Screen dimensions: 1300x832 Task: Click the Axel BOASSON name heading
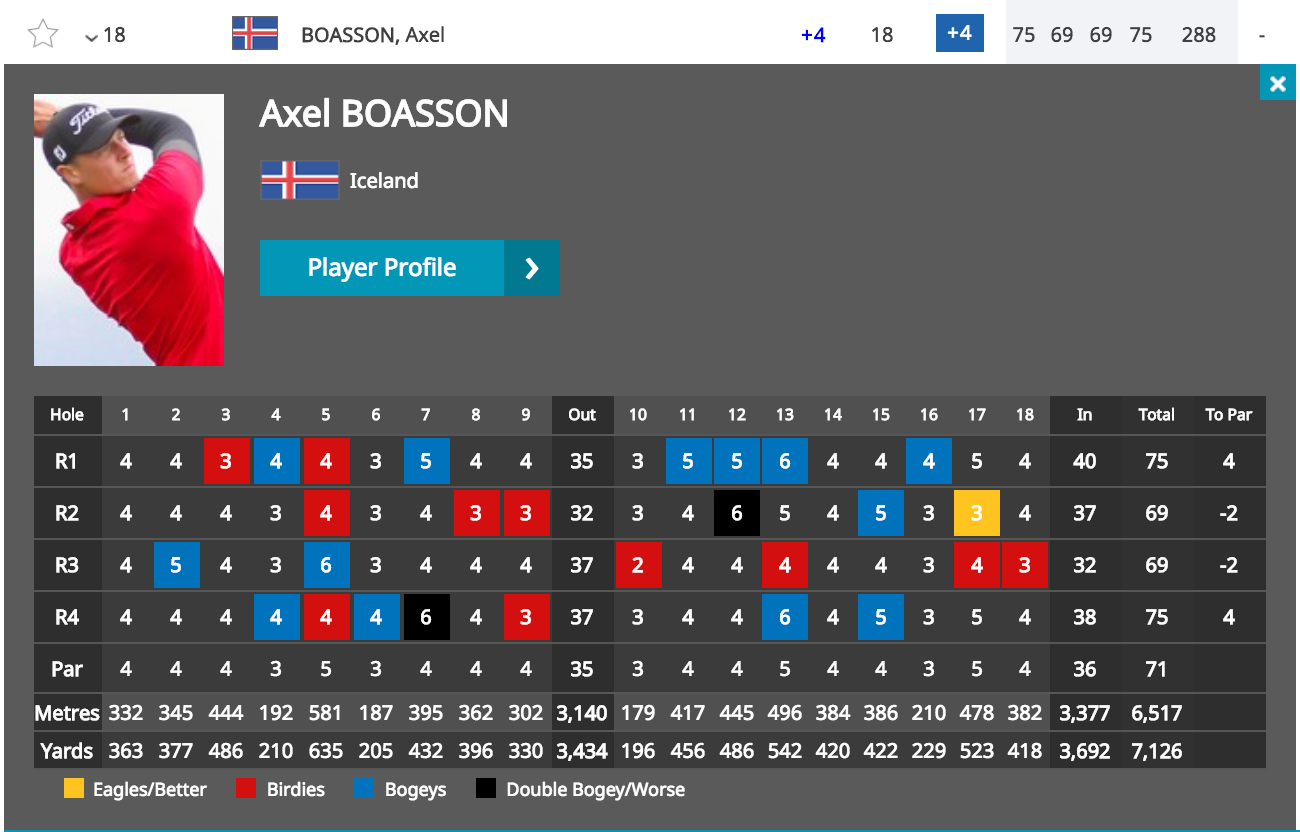(384, 114)
